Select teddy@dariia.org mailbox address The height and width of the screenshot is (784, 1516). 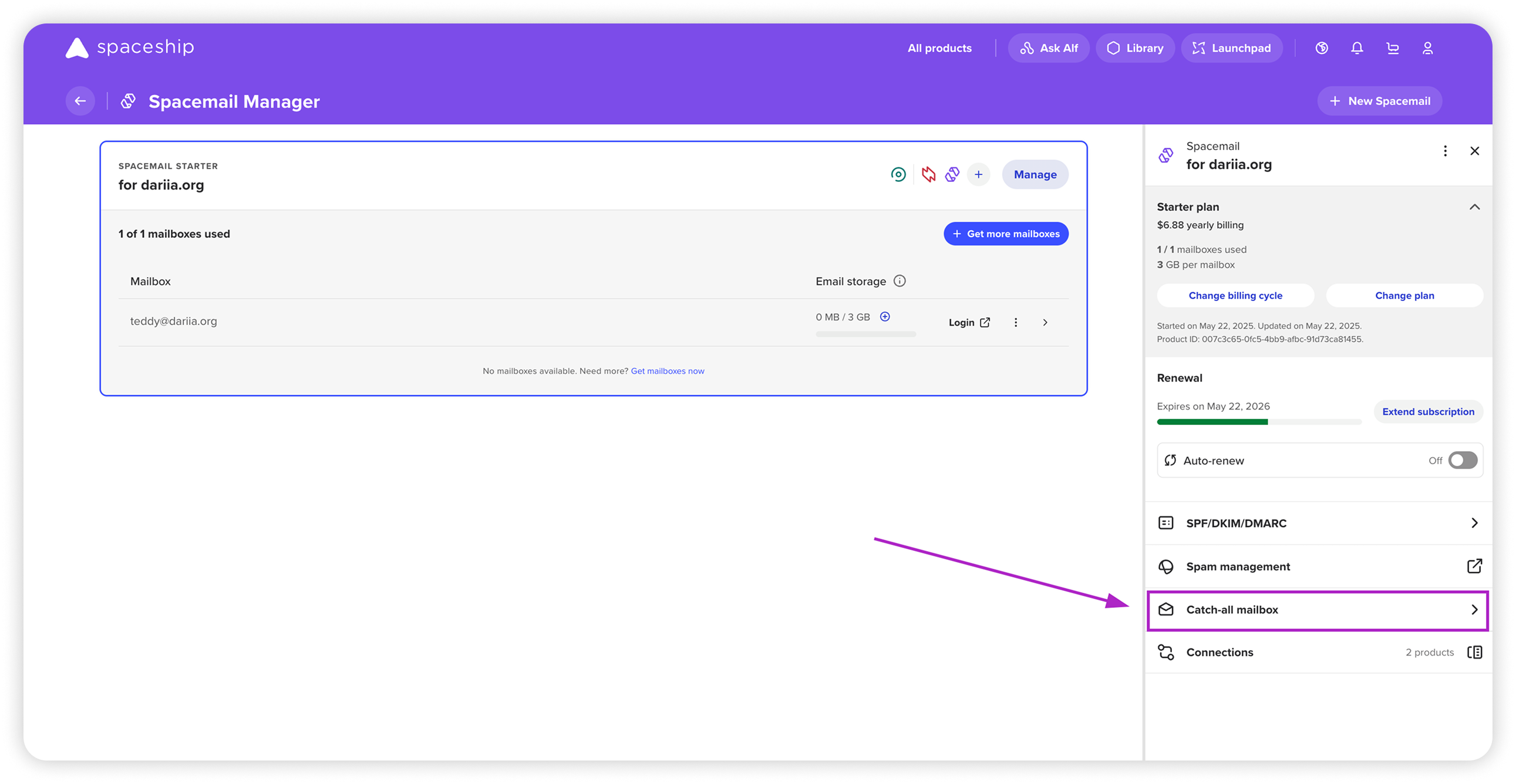coord(174,321)
